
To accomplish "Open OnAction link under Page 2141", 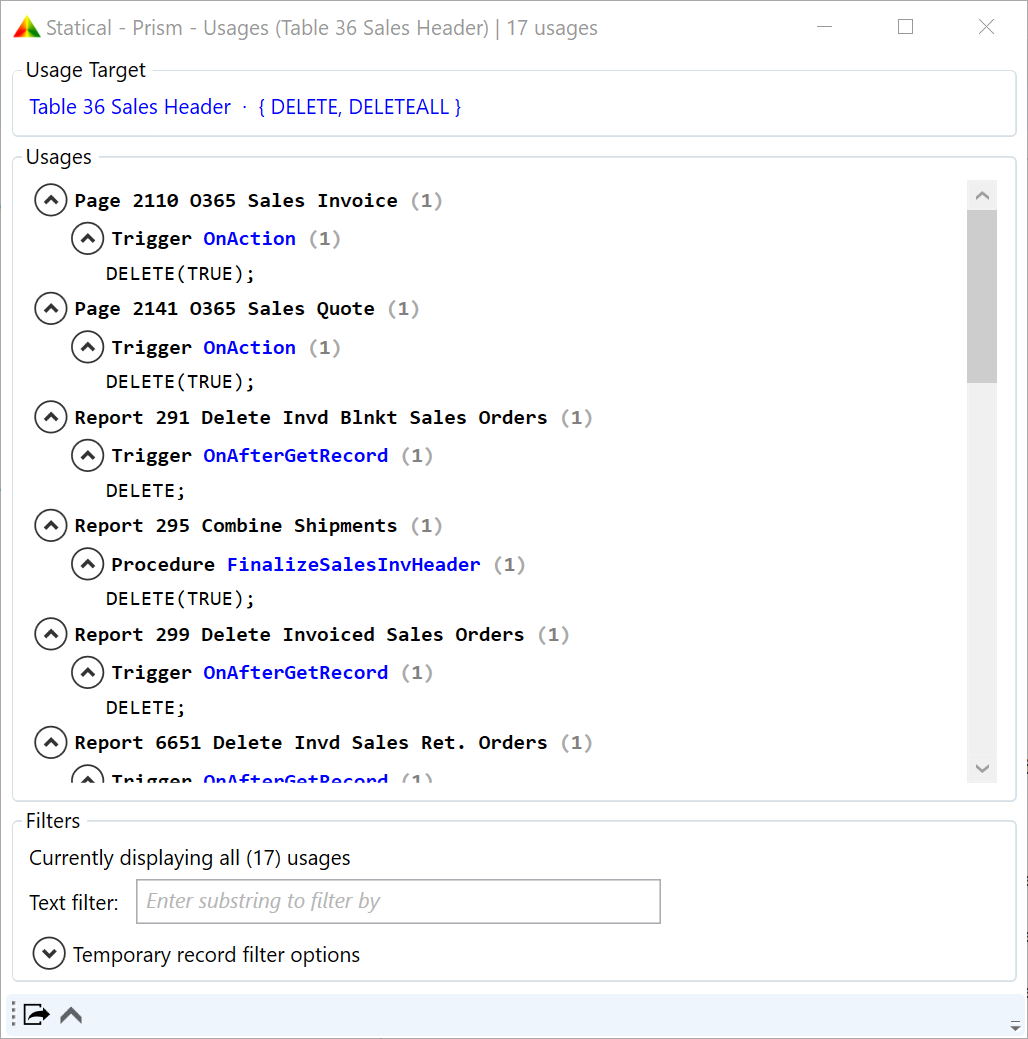I will coord(249,347).
